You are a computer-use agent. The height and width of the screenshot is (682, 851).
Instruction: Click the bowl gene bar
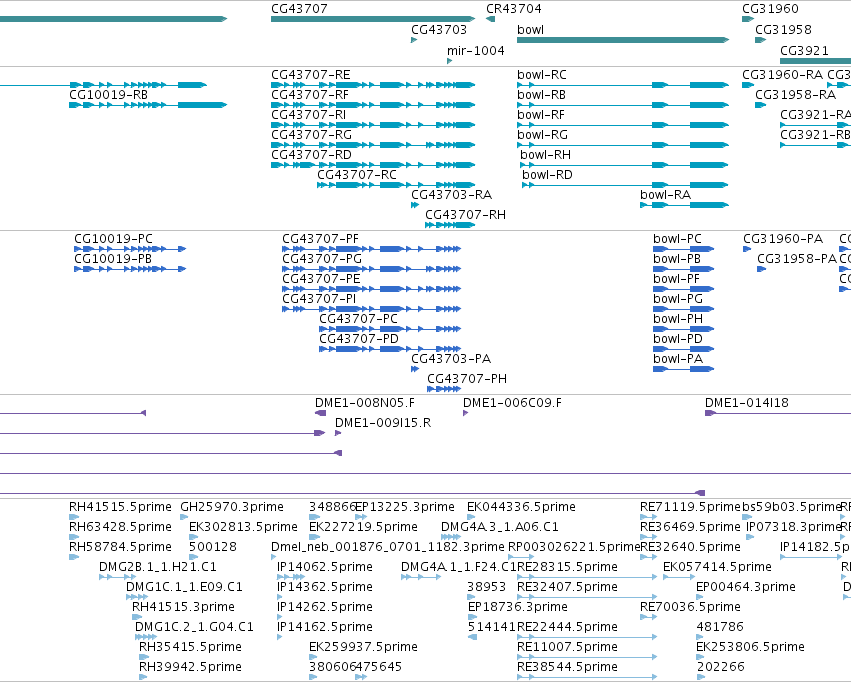click(x=623, y=40)
